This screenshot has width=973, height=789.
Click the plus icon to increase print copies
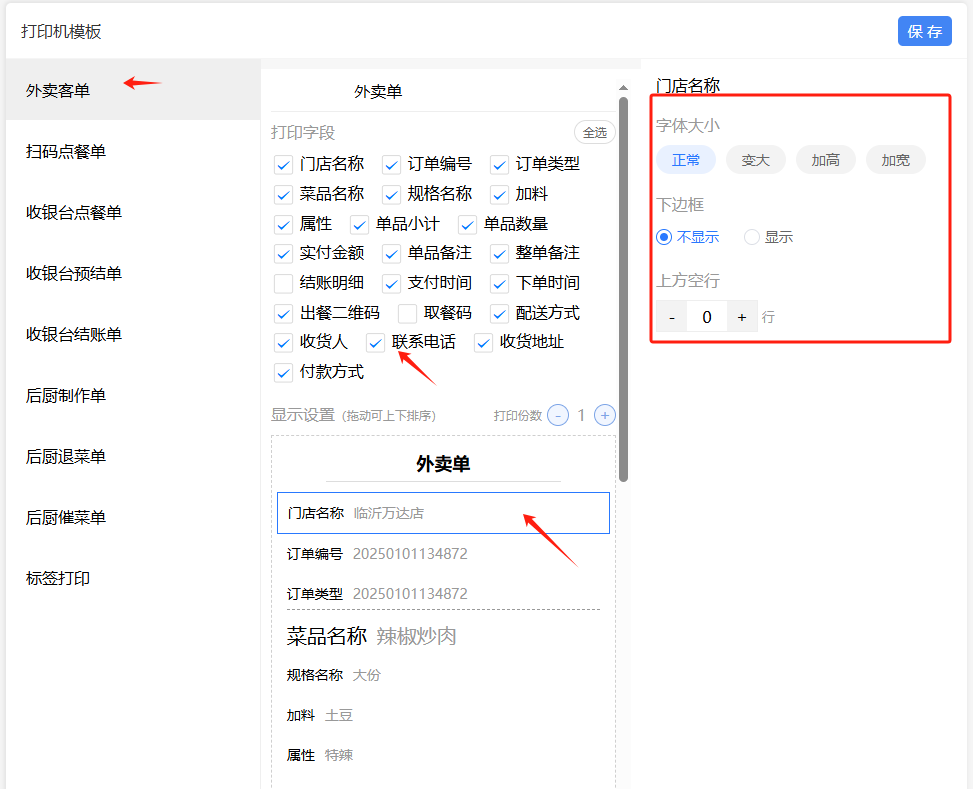pos(604,415)
